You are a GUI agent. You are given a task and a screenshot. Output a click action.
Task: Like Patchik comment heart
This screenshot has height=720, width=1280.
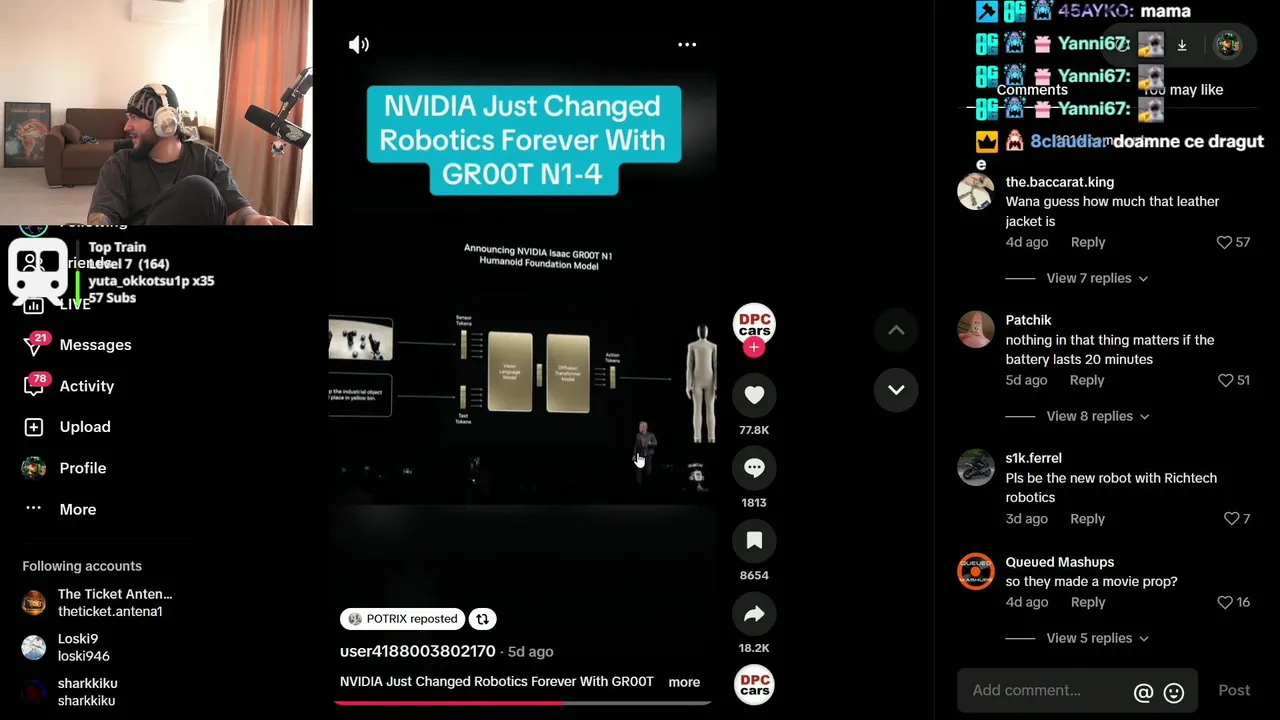pos(1225,380)
